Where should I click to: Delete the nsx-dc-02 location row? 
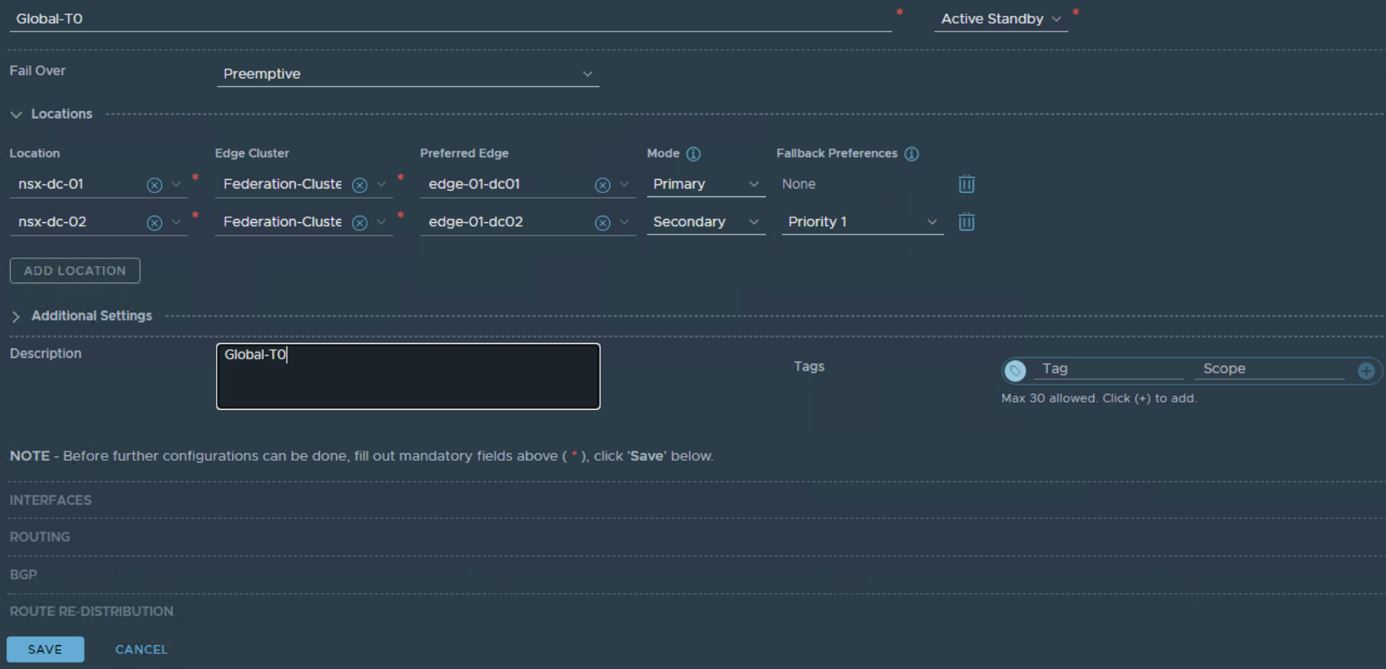point(966,222)
